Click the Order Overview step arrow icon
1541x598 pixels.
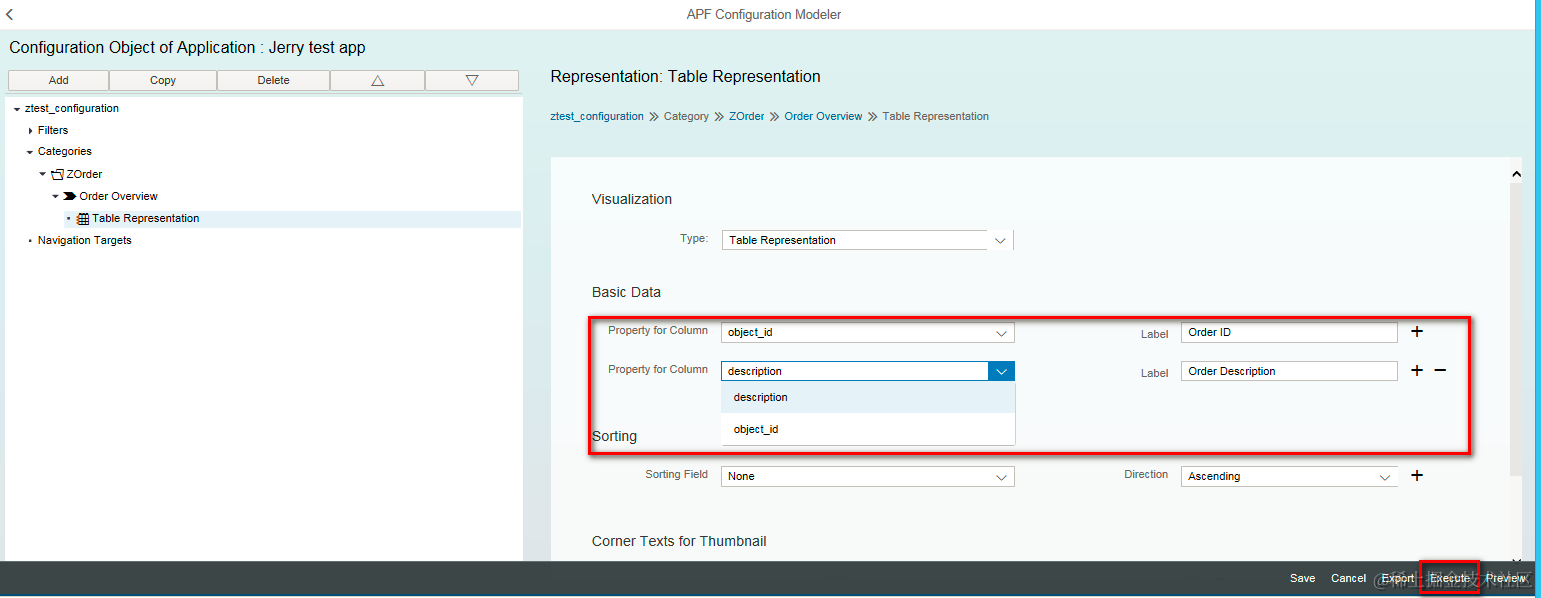(x=70, y=196)
